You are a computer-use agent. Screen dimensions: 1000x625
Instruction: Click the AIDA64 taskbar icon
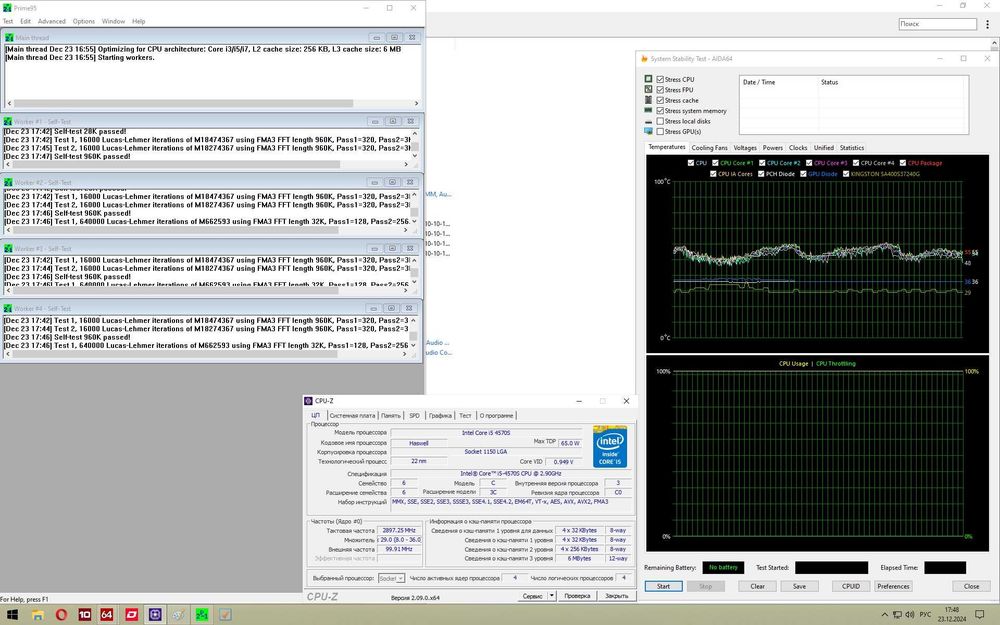[107, 614]
